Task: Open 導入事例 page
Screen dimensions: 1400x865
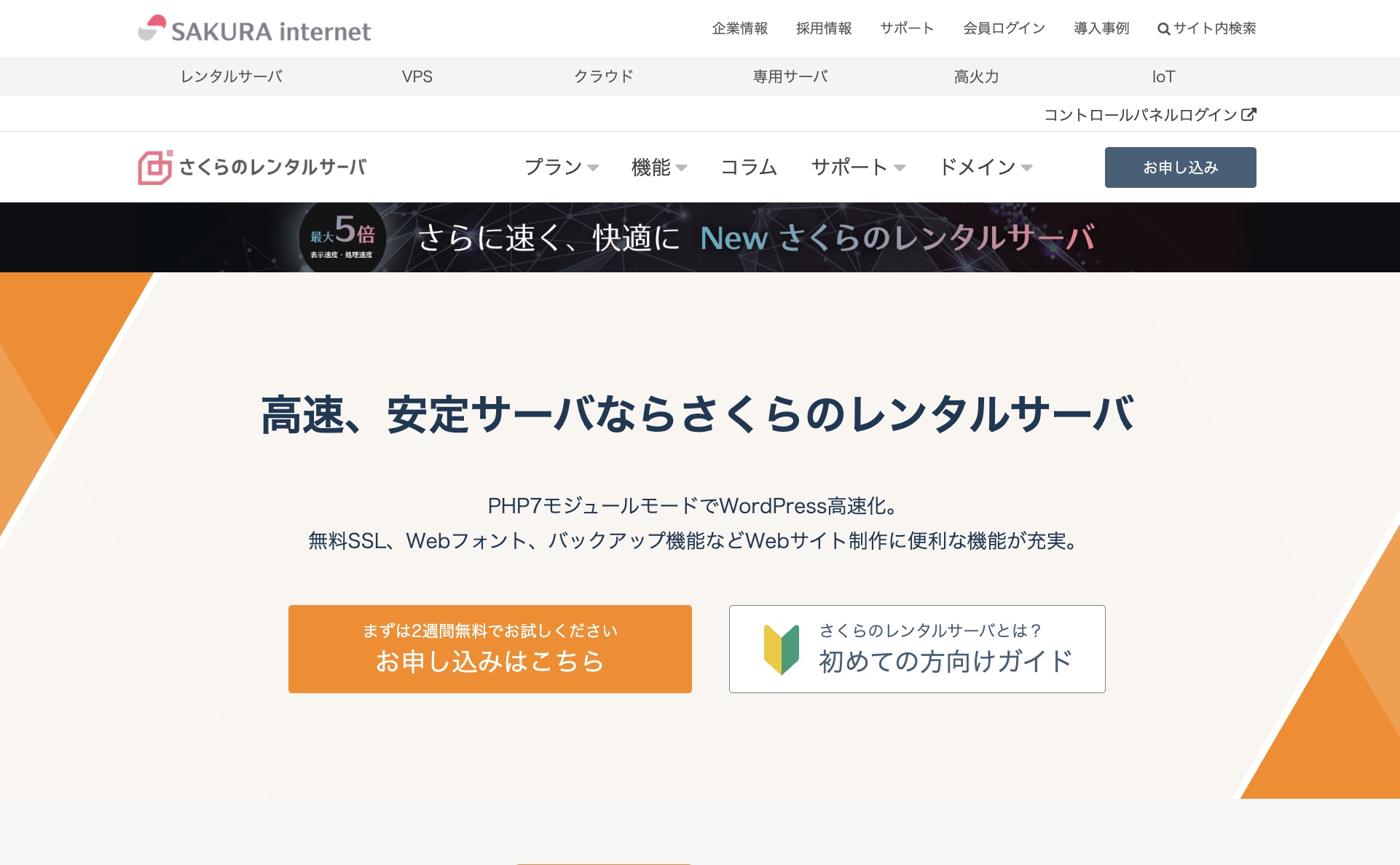Action: (1101, 28)
